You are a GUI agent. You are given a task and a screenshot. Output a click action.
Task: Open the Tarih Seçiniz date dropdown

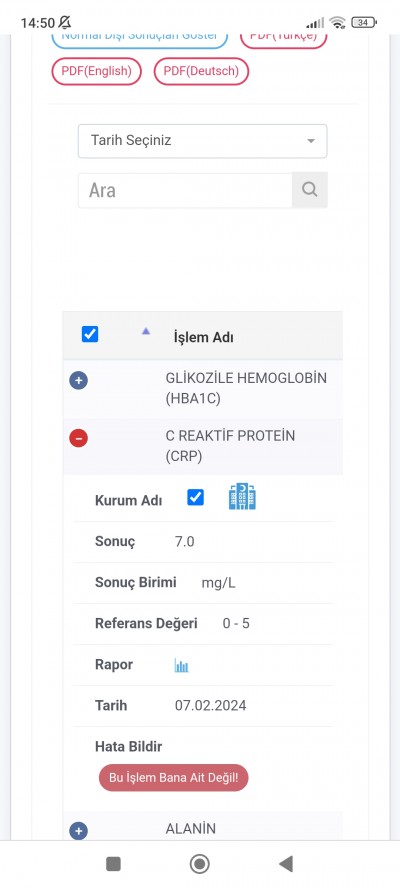coord(202,141)
